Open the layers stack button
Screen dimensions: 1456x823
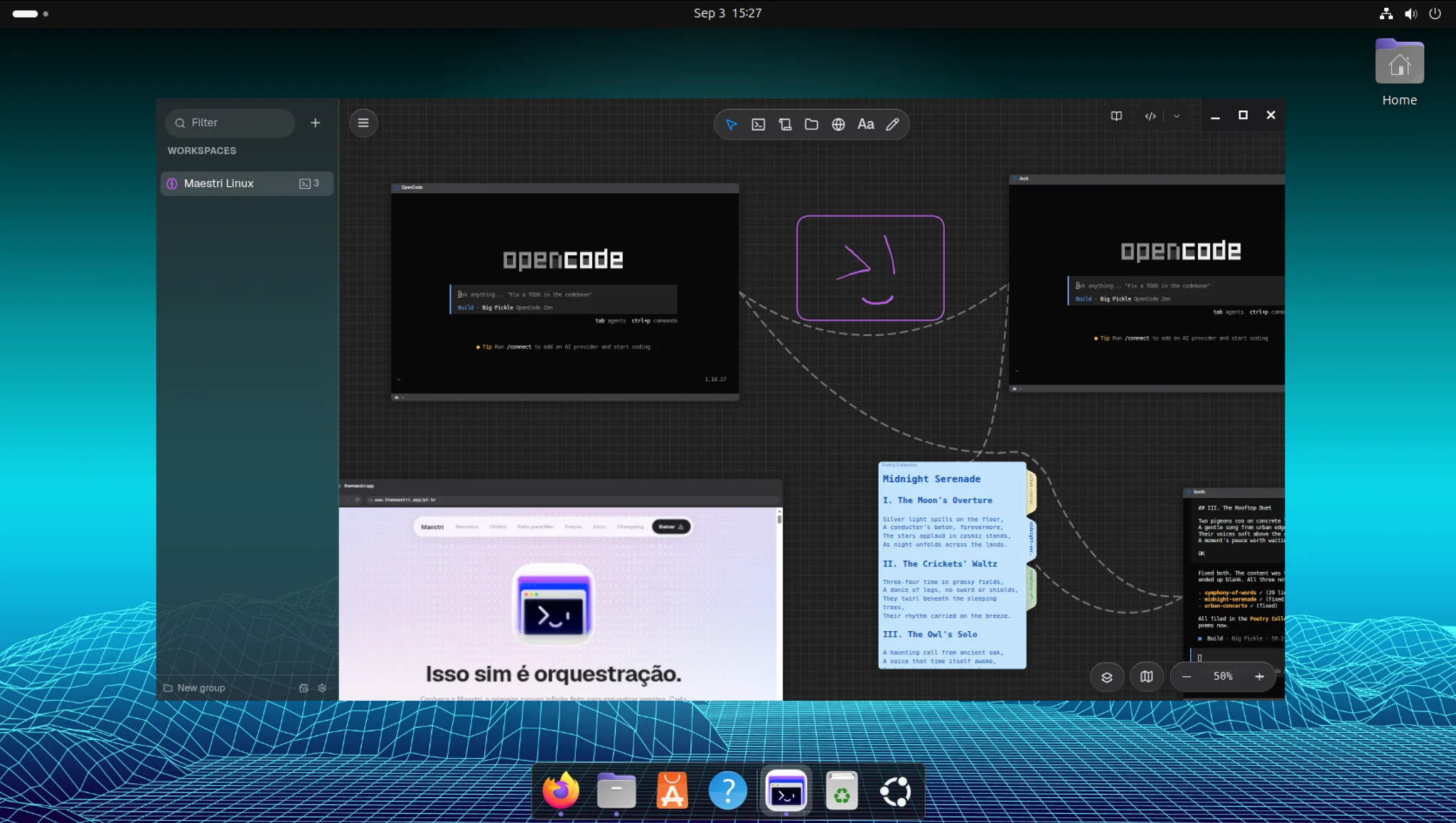pyautogui.click(x=1107, y=677)
